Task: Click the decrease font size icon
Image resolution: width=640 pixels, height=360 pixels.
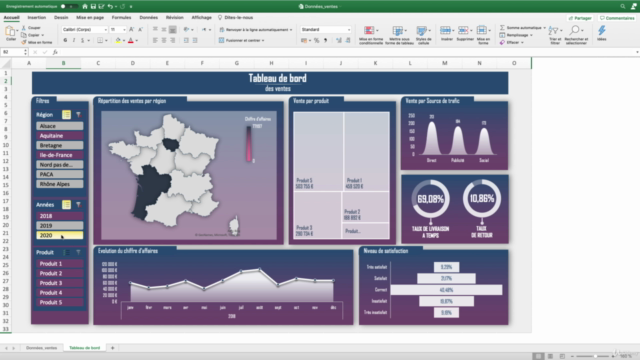Action: [140, 29]
